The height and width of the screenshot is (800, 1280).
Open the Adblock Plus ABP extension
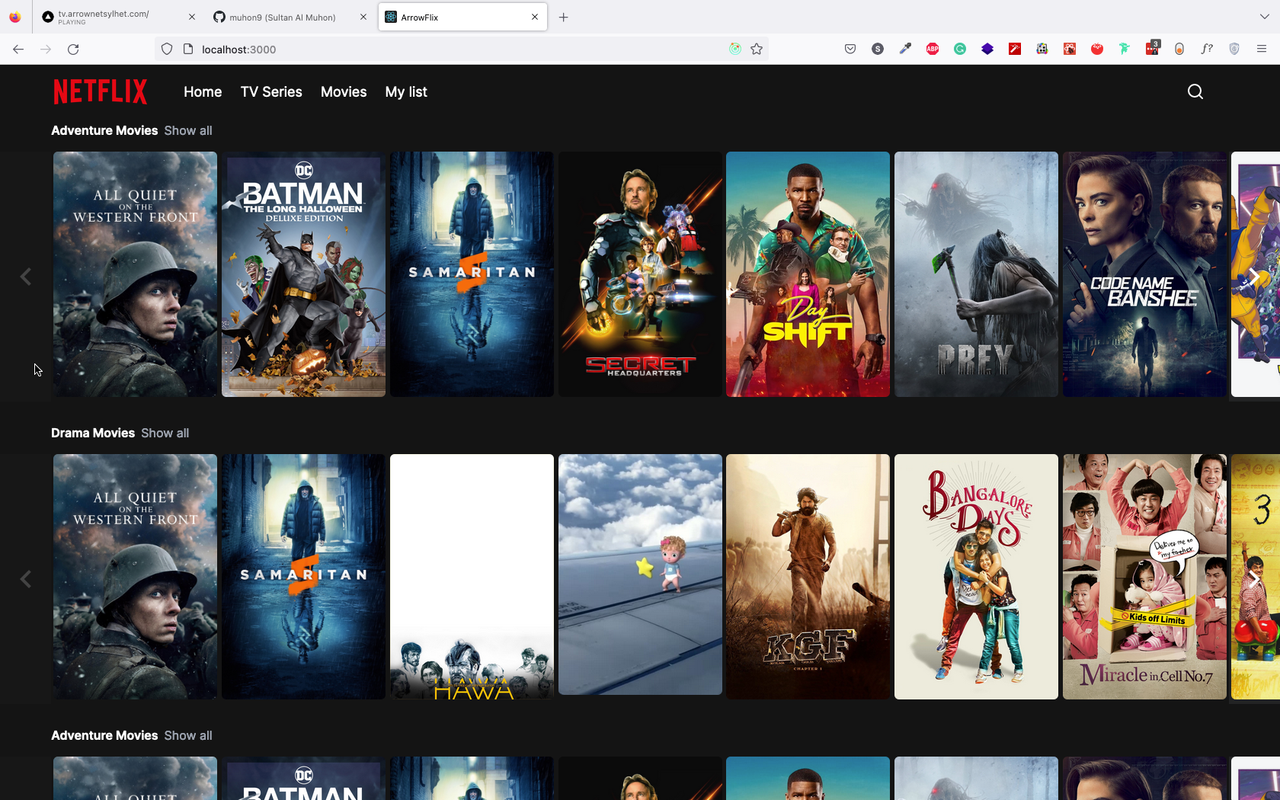933,49
